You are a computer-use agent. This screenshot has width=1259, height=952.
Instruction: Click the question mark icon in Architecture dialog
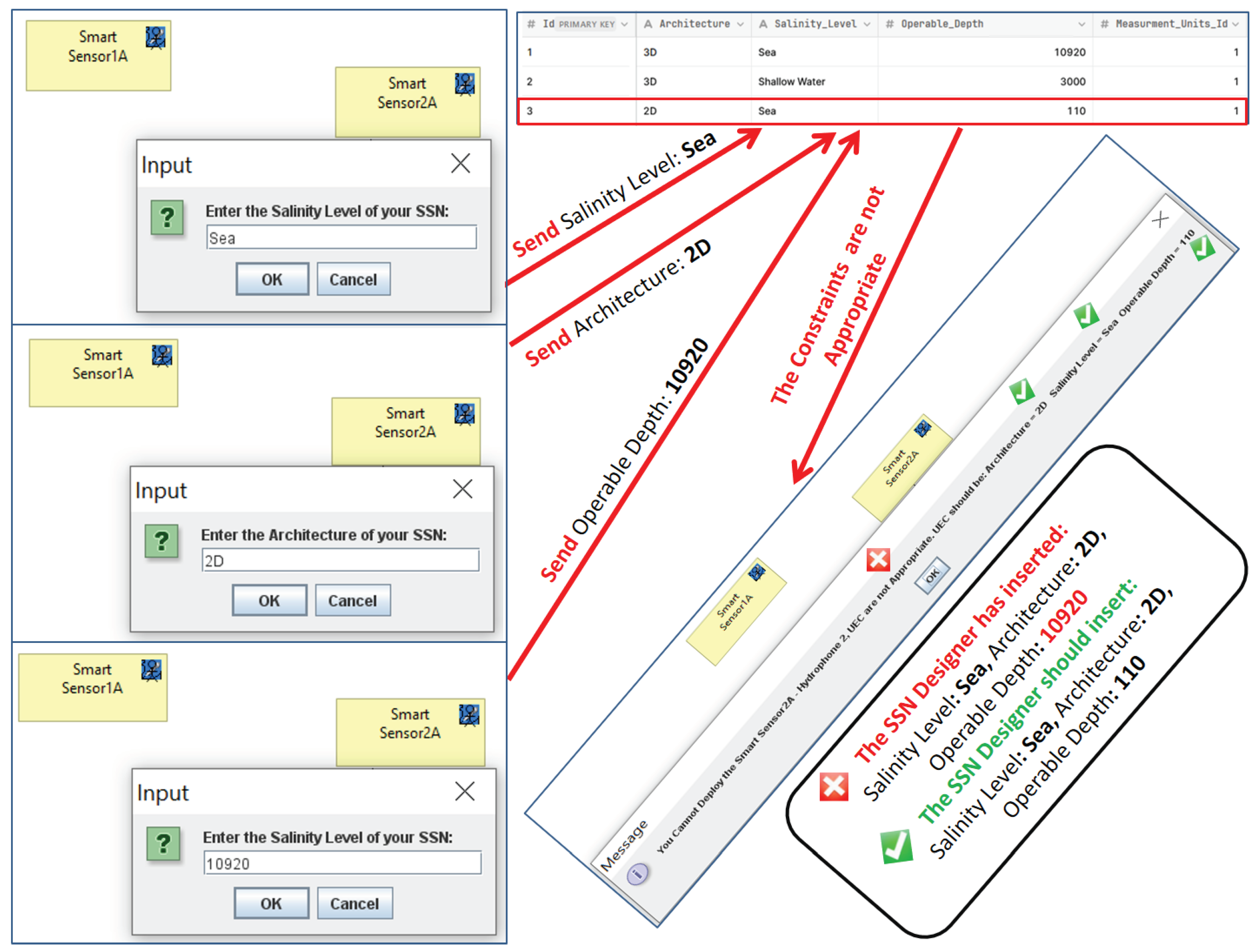tap(163, 542)
